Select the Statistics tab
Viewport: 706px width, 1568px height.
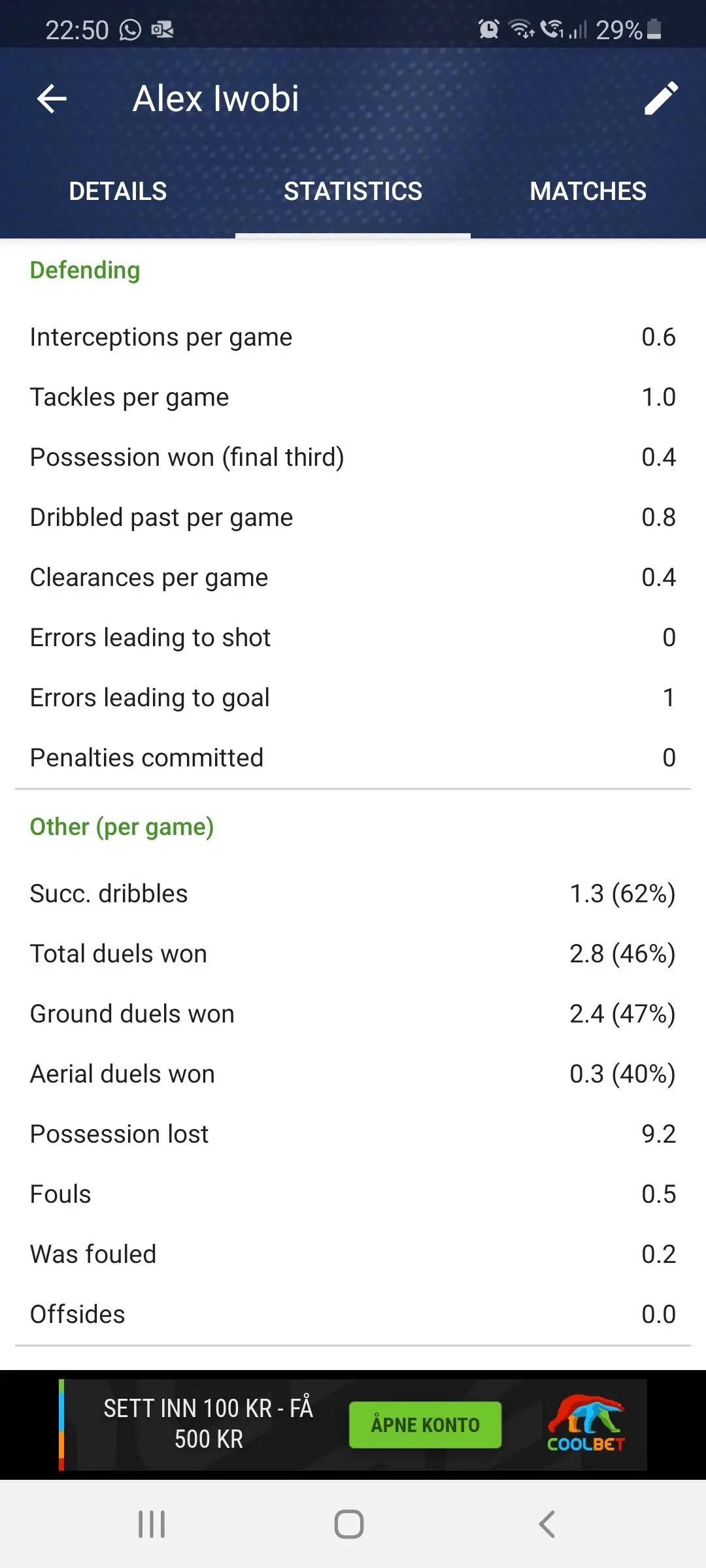click(x=353, y=191)
